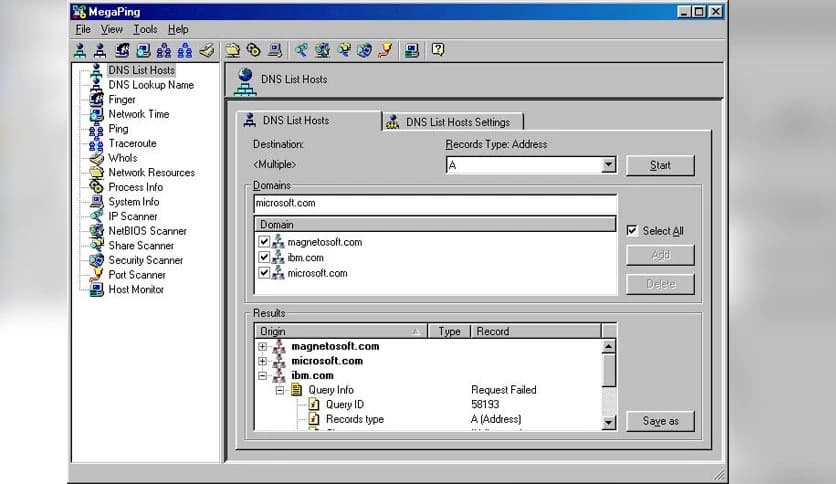Open the NetBIOS Scanner tool
The image size is (836, 484).
point(147,231)
